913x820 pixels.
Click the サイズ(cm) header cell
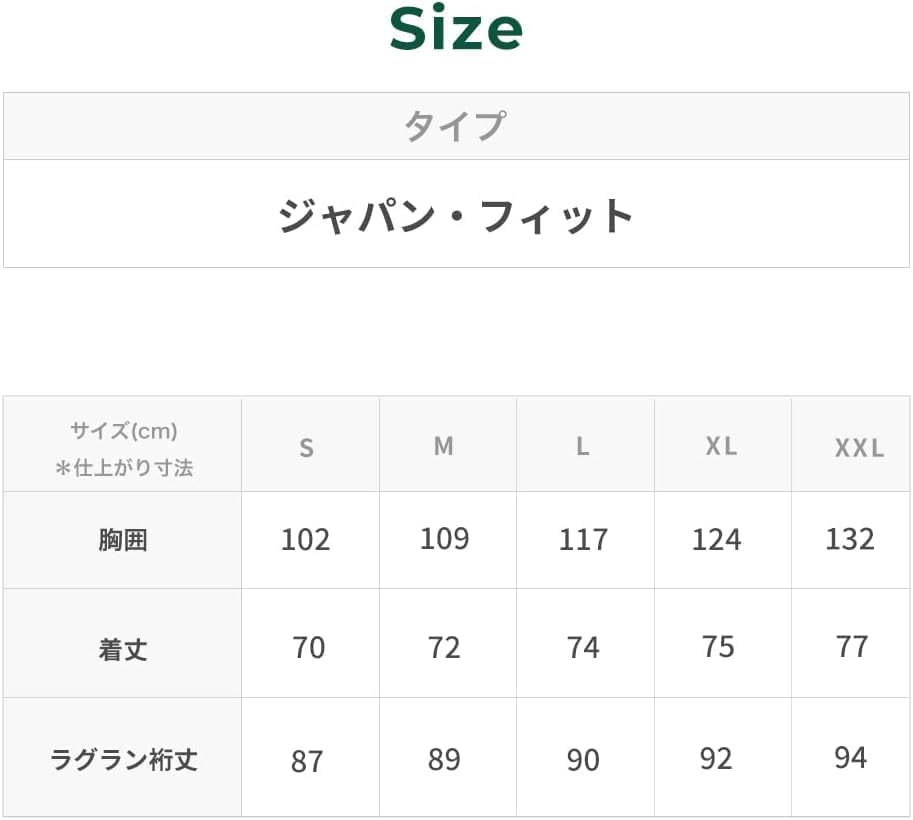[123, 448]
